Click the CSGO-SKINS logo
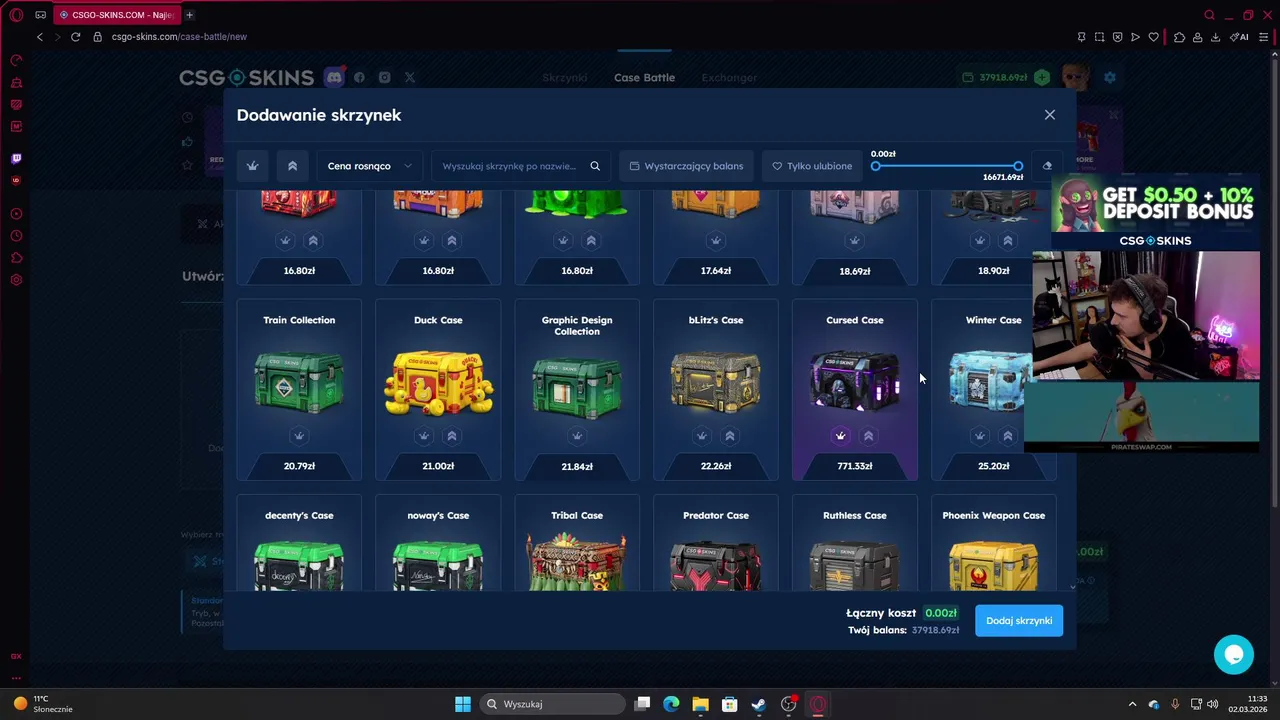 [x=247, y=77]
